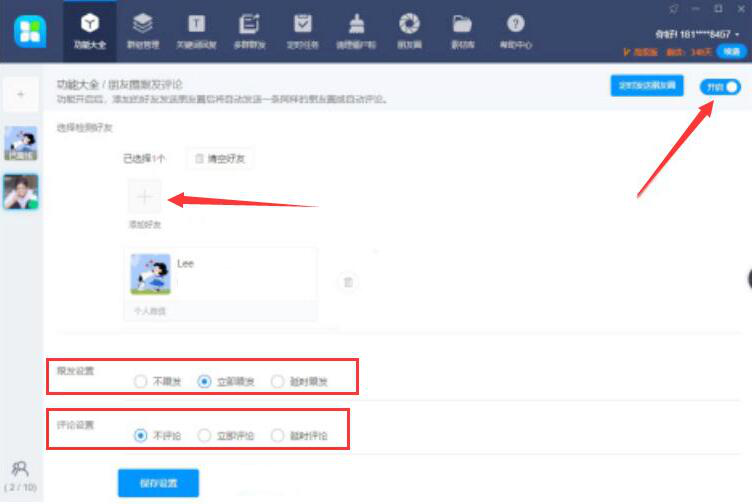The width and height of the screenshot is (752, 504).
Task: Open the help center question mark tab
Action: pos(516,32)
